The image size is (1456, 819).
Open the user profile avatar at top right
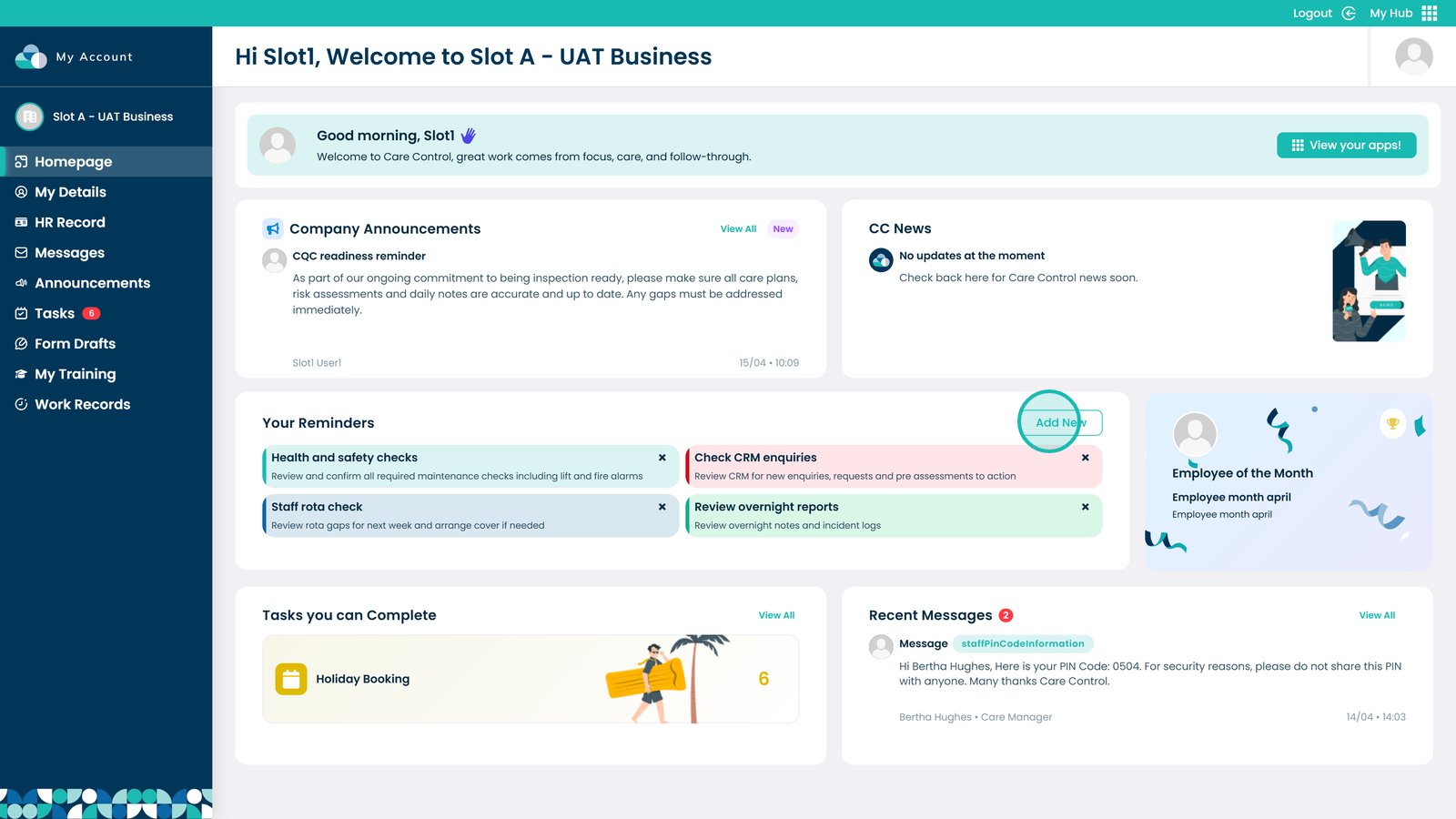click(x=1413, y=56)
